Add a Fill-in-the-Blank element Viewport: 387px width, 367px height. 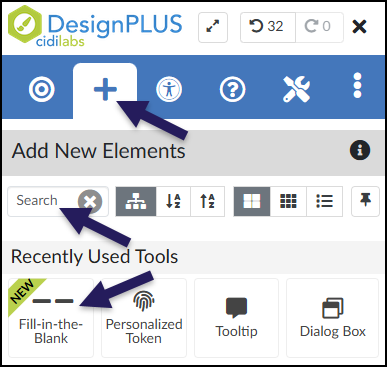click(x=51, y=318)
